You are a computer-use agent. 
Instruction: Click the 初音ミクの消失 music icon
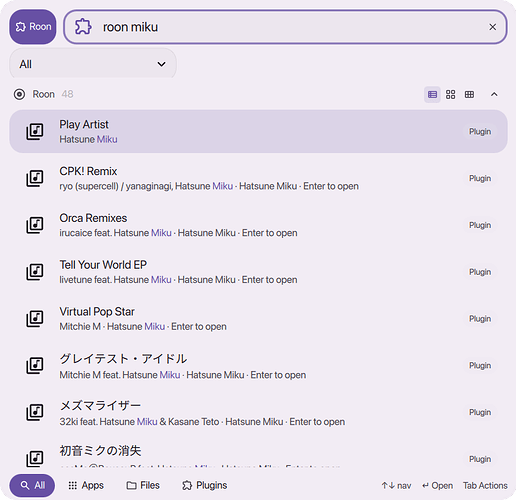35,459
